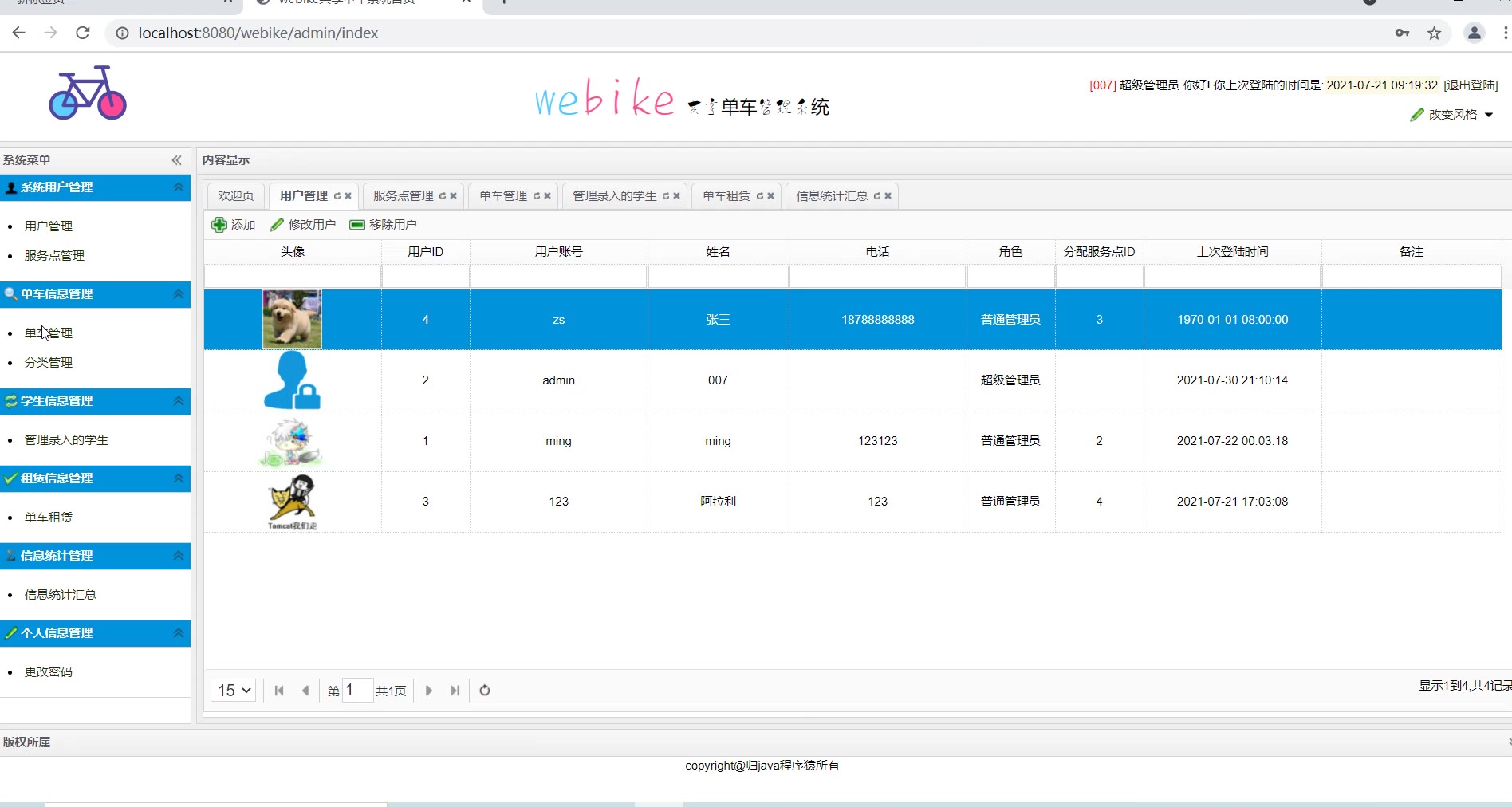Collapse the 租赁信息管理 accordion section
The image size is (1512, 807).
(179, 478)
